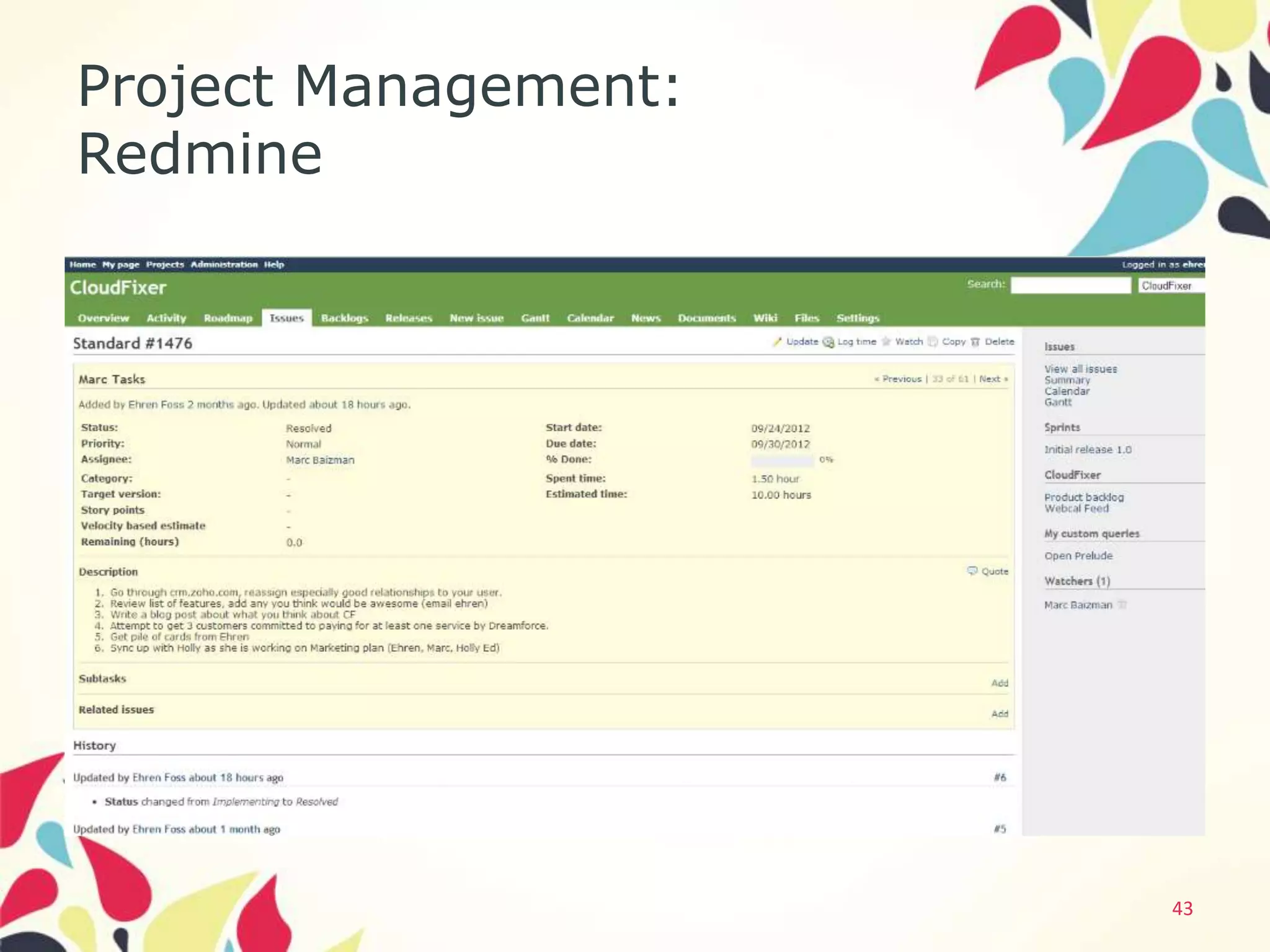
Task: Add a subtask via Add link
Action: (1000, 683)
